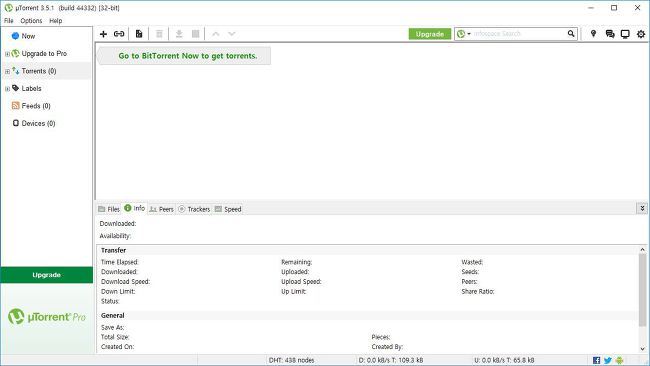Click the Share Ratio label
This screenshot has height=366, width=650.
coord(478,291)
